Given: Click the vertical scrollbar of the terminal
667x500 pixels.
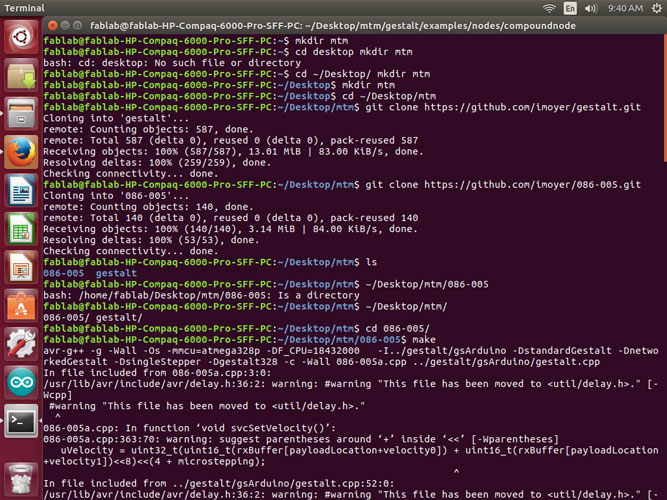Looking at the screenshot, I should (x=665, y=98).
